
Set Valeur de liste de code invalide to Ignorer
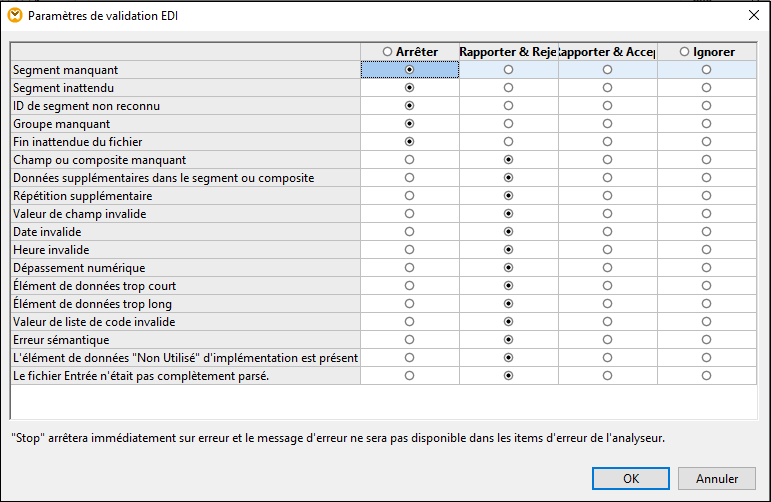pos(707,322)
